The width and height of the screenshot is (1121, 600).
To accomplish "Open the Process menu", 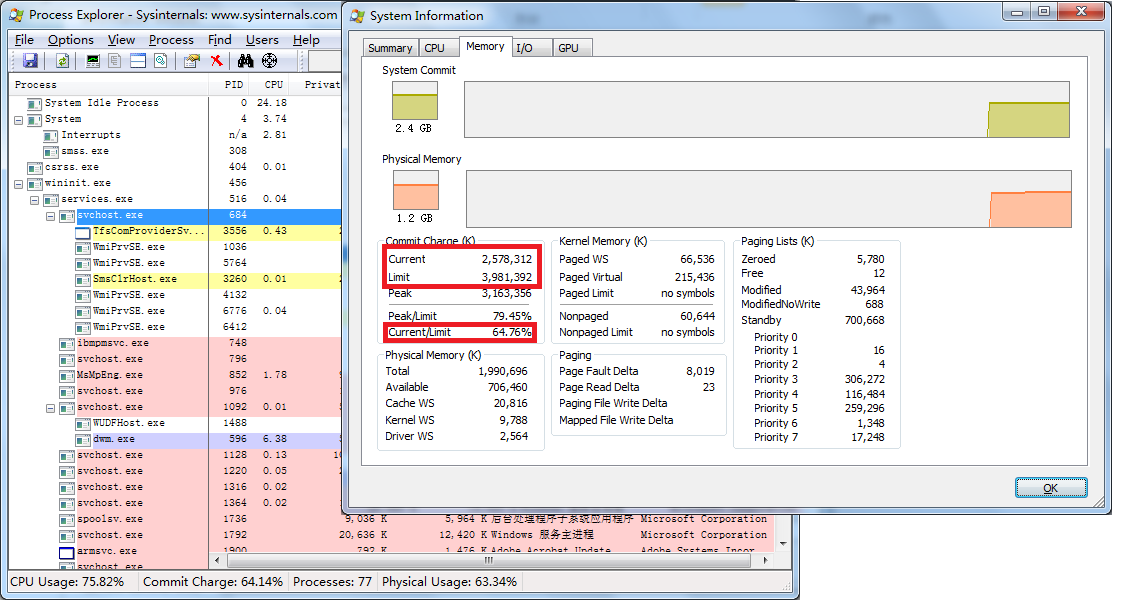I will coord(171,40).
